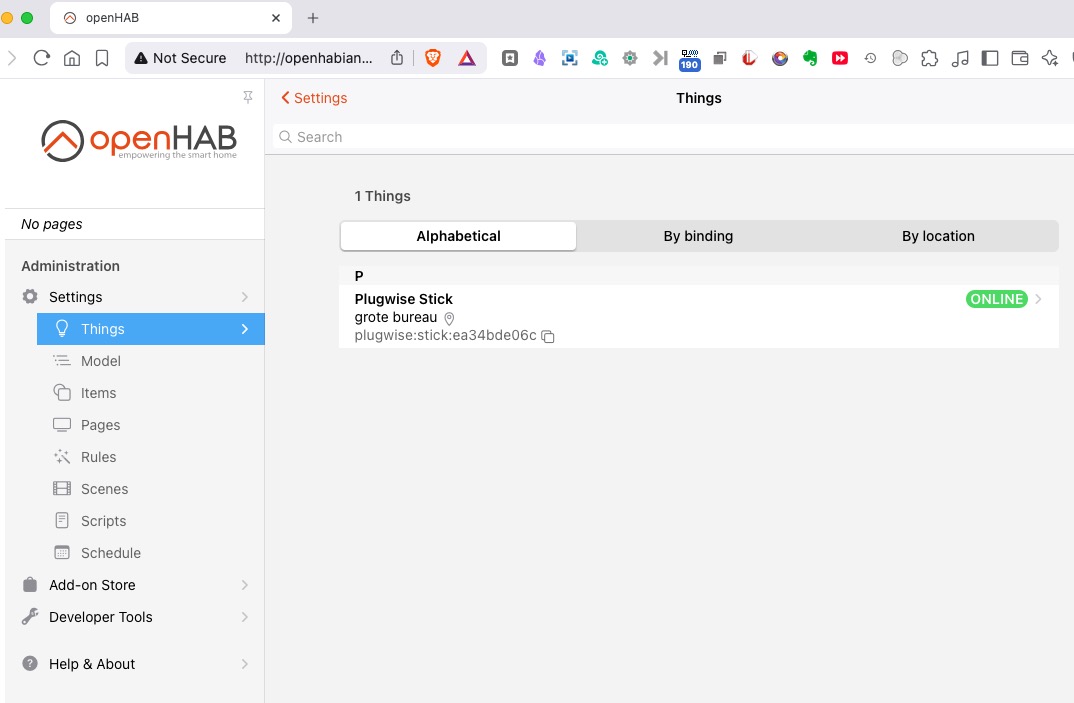This screenshot has height=703, width=1074.
Task: Open Scripts in the sidebar
Action: click(151, 521)
